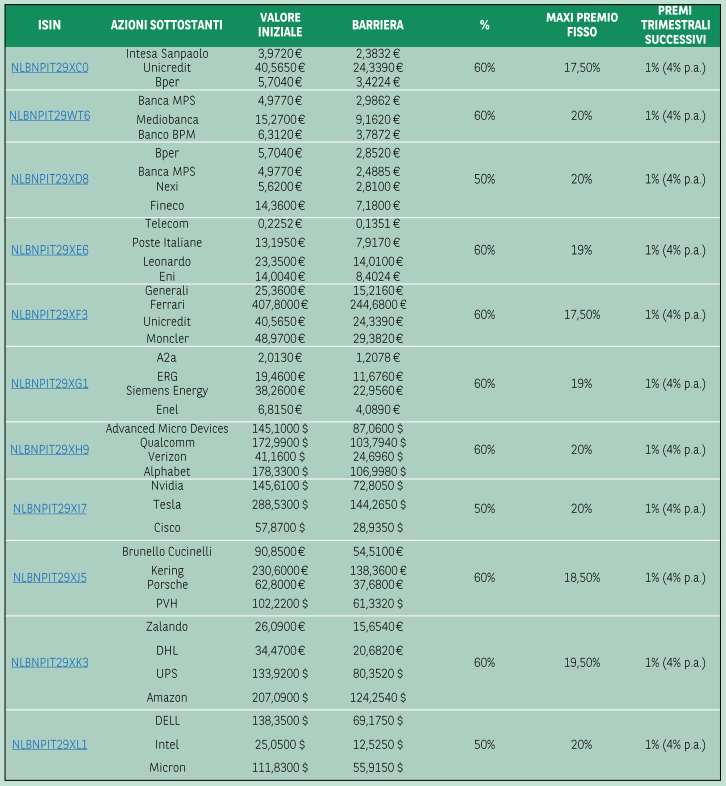
Task: Click the NLBNPIT29XK3 ISIN link
Action: [x=50, y=663]
